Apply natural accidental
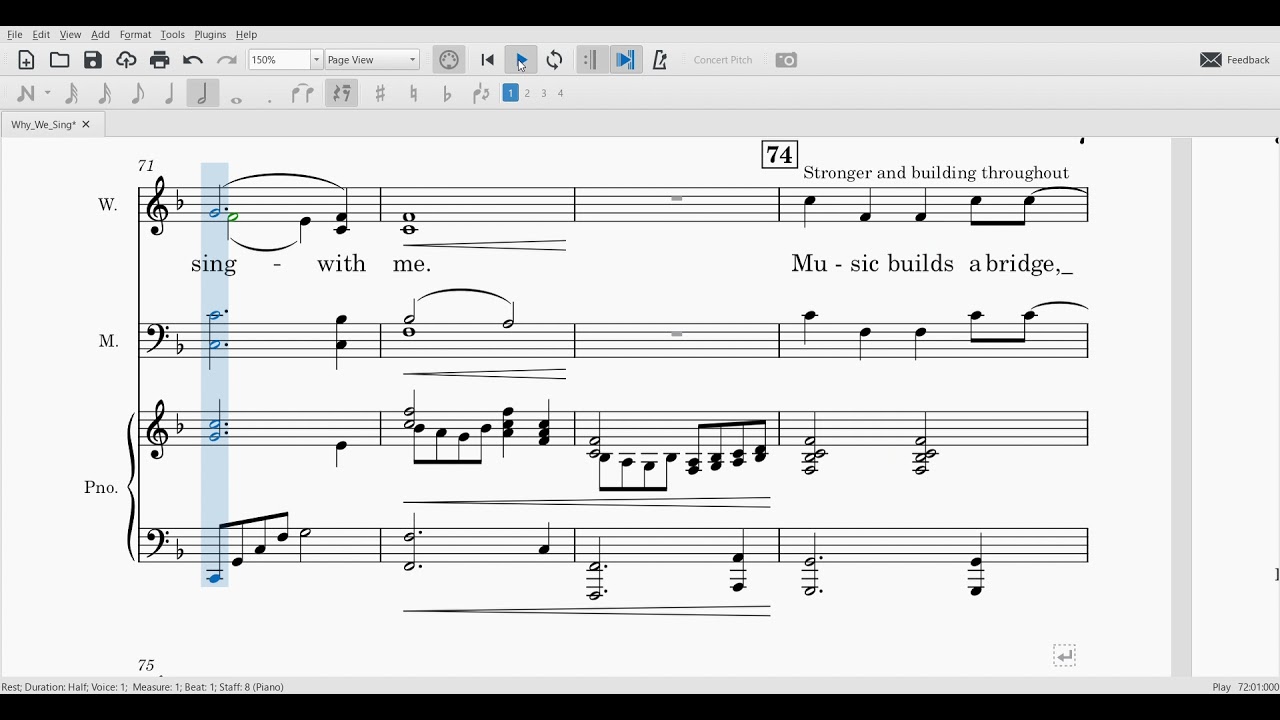Viewport: 1280px width, 720px height. (x=414, y=94)
